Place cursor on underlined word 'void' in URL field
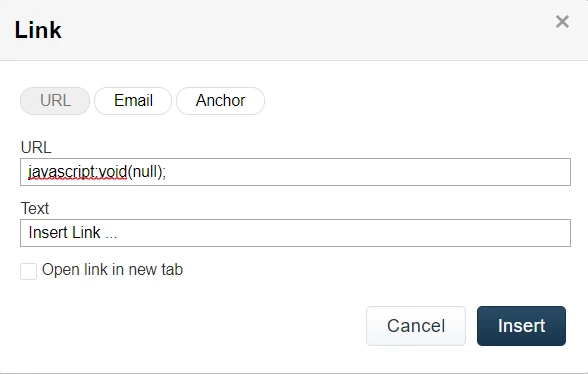Screen dimensions: 588x374 113,172
